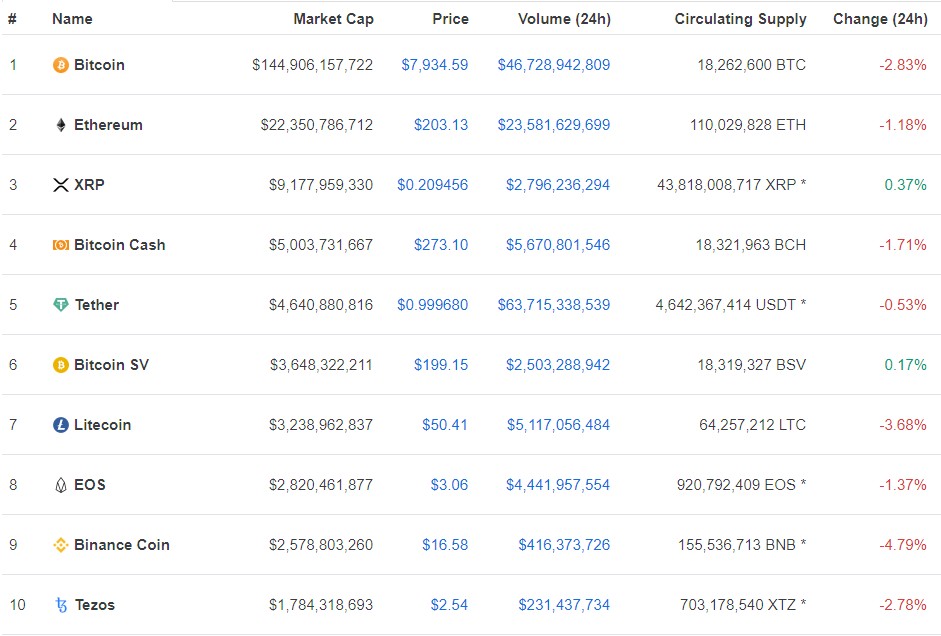Screen dimensions: 941x636
Task: Click Tezos price $2.54
Action: [449, 605]
